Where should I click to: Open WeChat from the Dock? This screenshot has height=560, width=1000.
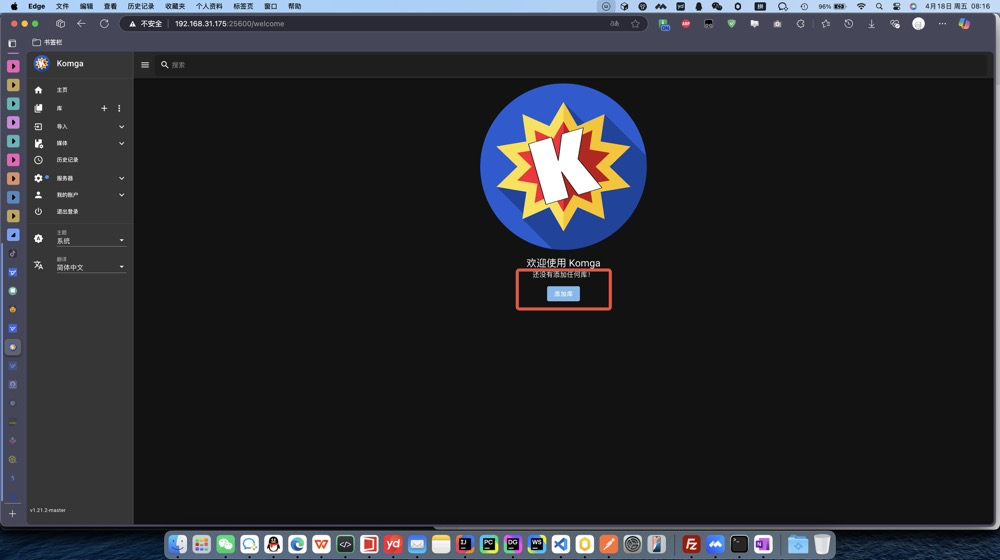pyautogui.click(x=226, y=544)
